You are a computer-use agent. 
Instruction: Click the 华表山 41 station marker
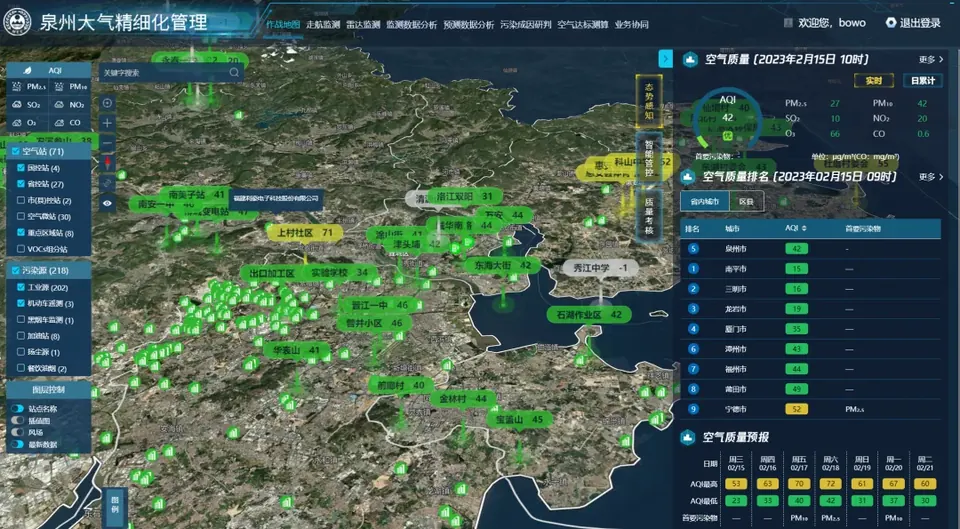pyautogui.click(x=296, y=350)
